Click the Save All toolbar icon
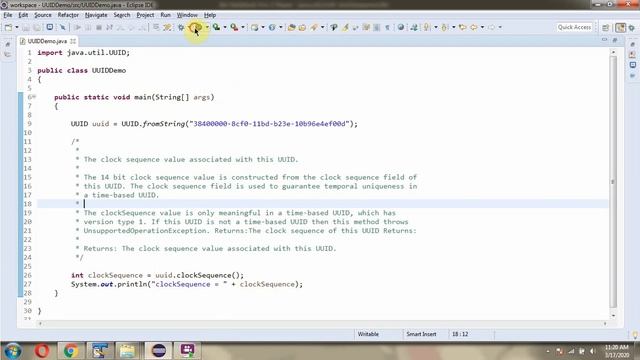The image size is (640, 360). tap(37, 27)
